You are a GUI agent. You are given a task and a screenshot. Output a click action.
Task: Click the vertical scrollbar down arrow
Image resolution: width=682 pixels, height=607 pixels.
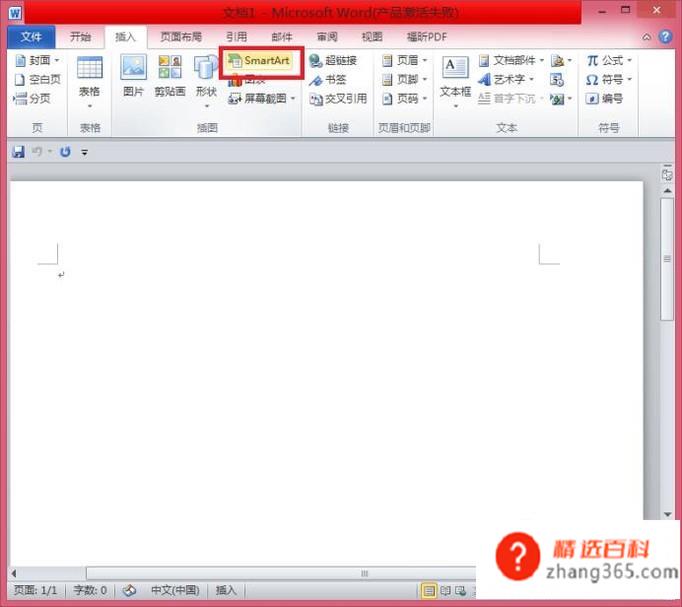click(667, 514)
